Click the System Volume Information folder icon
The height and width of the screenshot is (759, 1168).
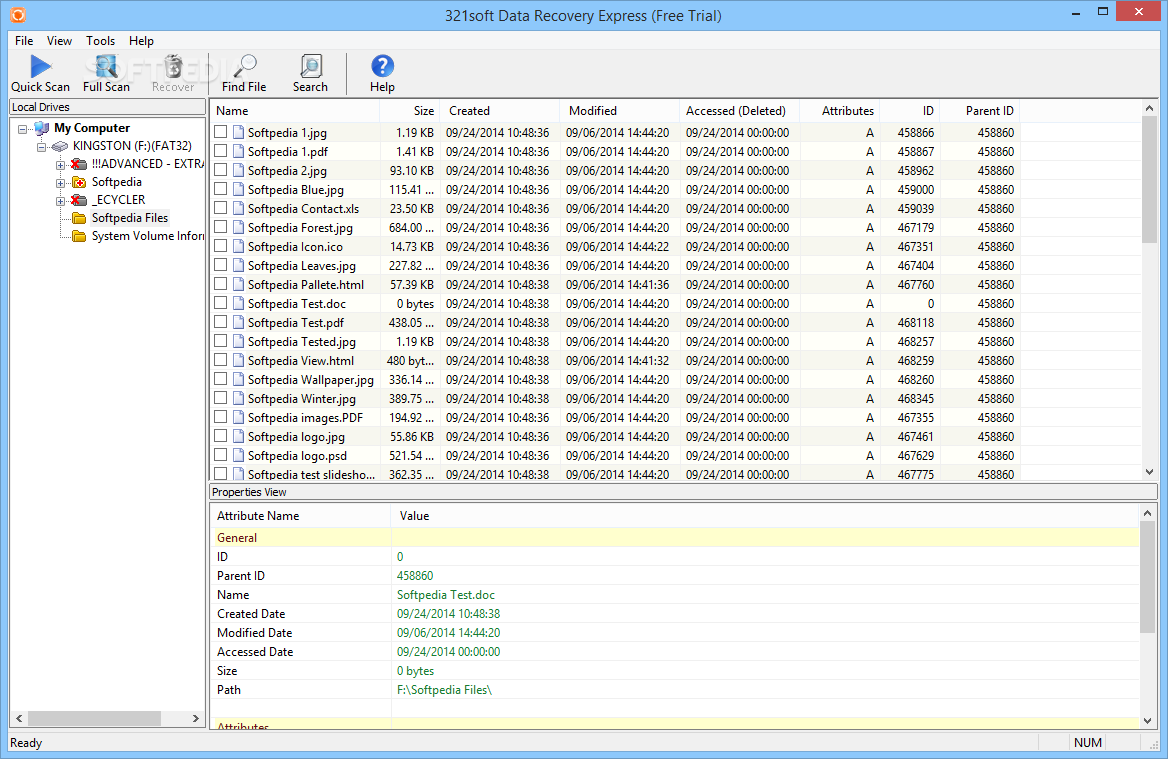(x=79, y=236)
